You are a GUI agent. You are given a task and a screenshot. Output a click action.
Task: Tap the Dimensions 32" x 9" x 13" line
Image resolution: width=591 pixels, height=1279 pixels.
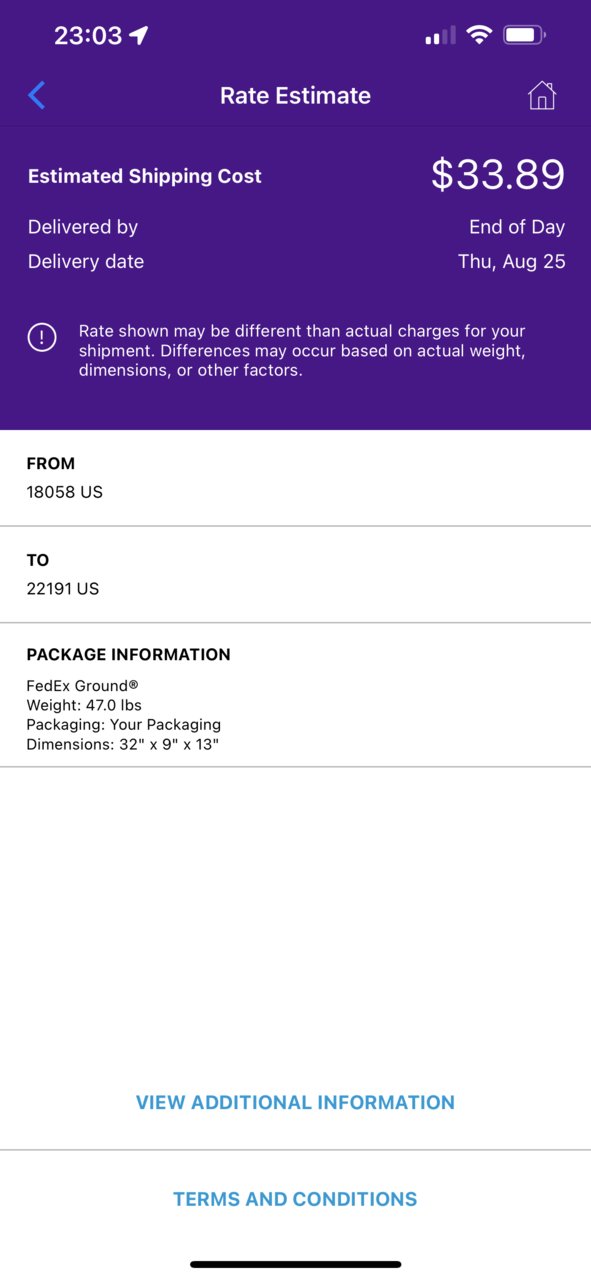[122, 744]
